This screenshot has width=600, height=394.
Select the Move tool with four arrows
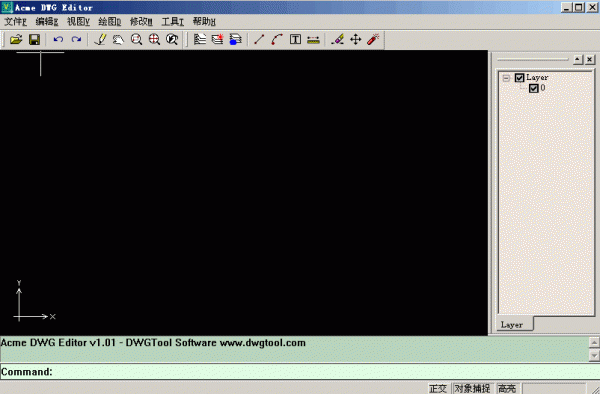pyautogui.click(x=355, y=39)
